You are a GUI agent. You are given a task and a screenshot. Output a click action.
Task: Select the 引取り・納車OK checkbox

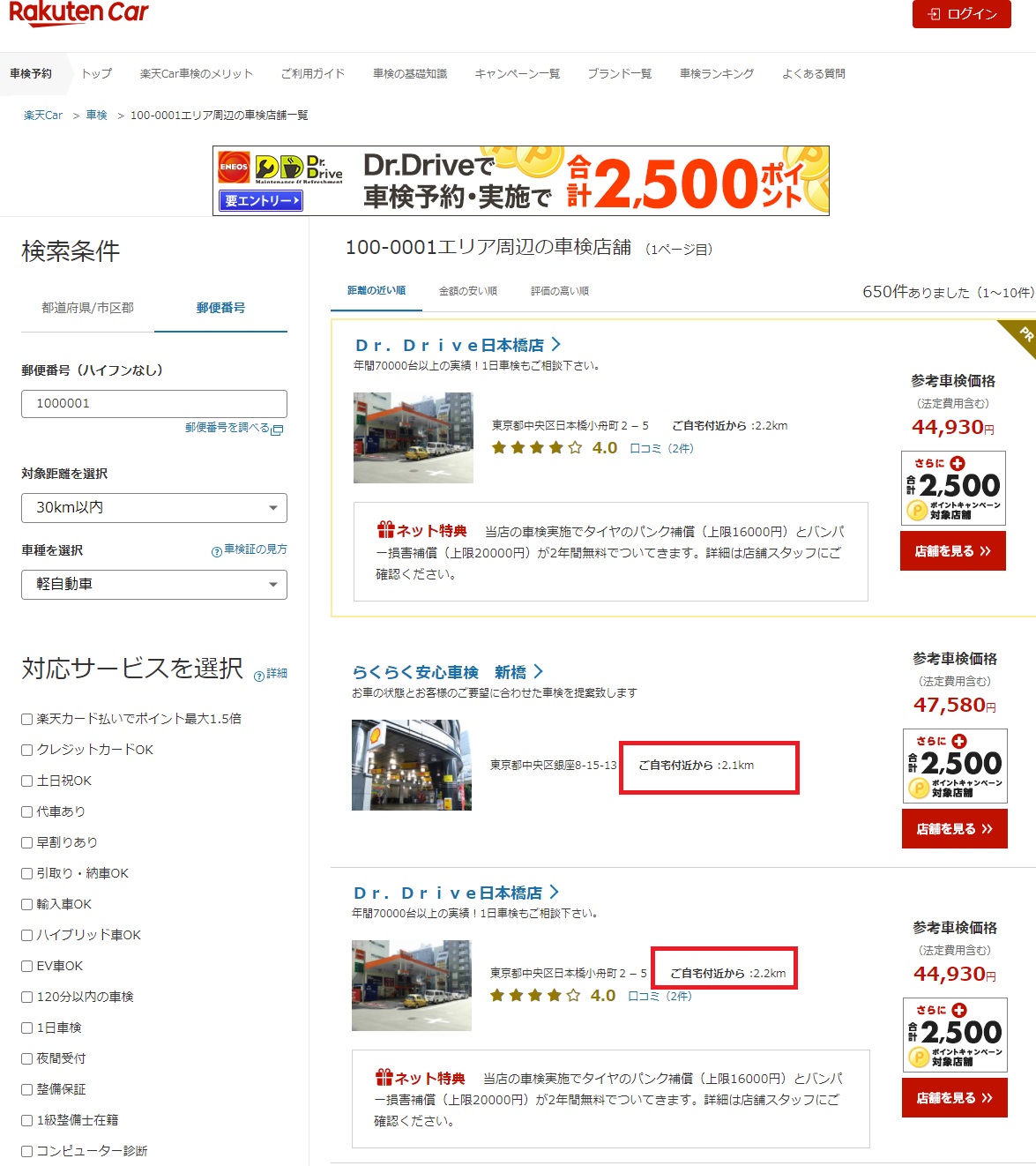pos(26,873)
